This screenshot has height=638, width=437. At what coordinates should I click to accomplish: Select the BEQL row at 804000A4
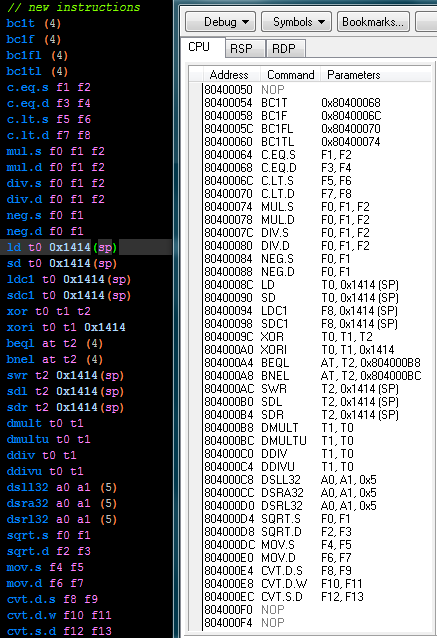[317, 363]
